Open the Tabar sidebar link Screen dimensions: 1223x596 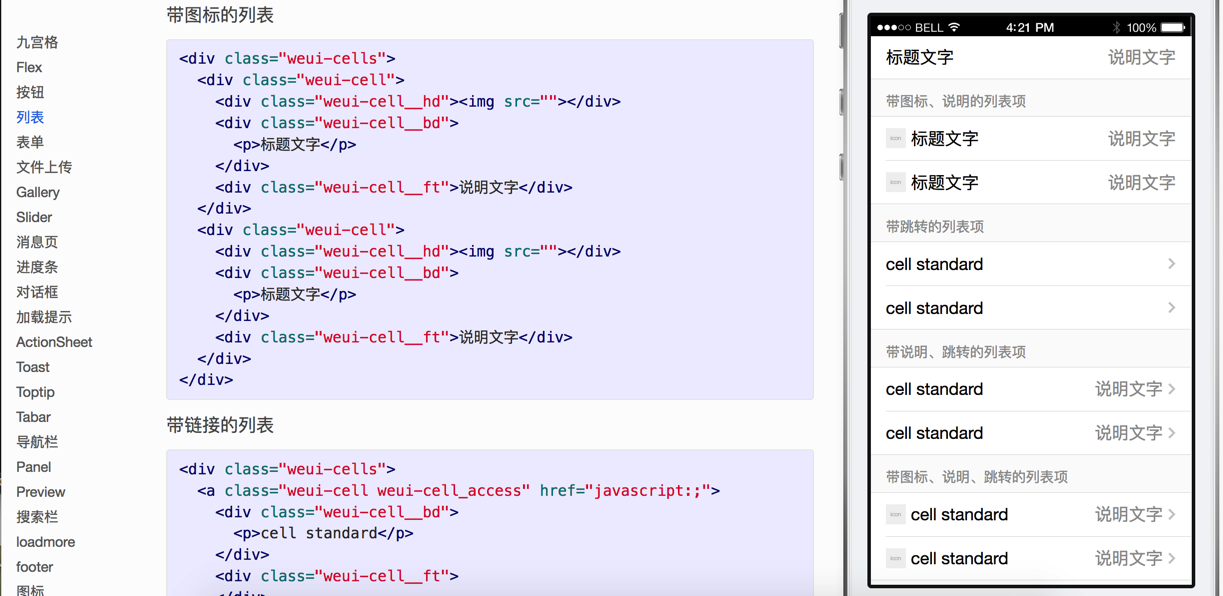click(33, 417)
